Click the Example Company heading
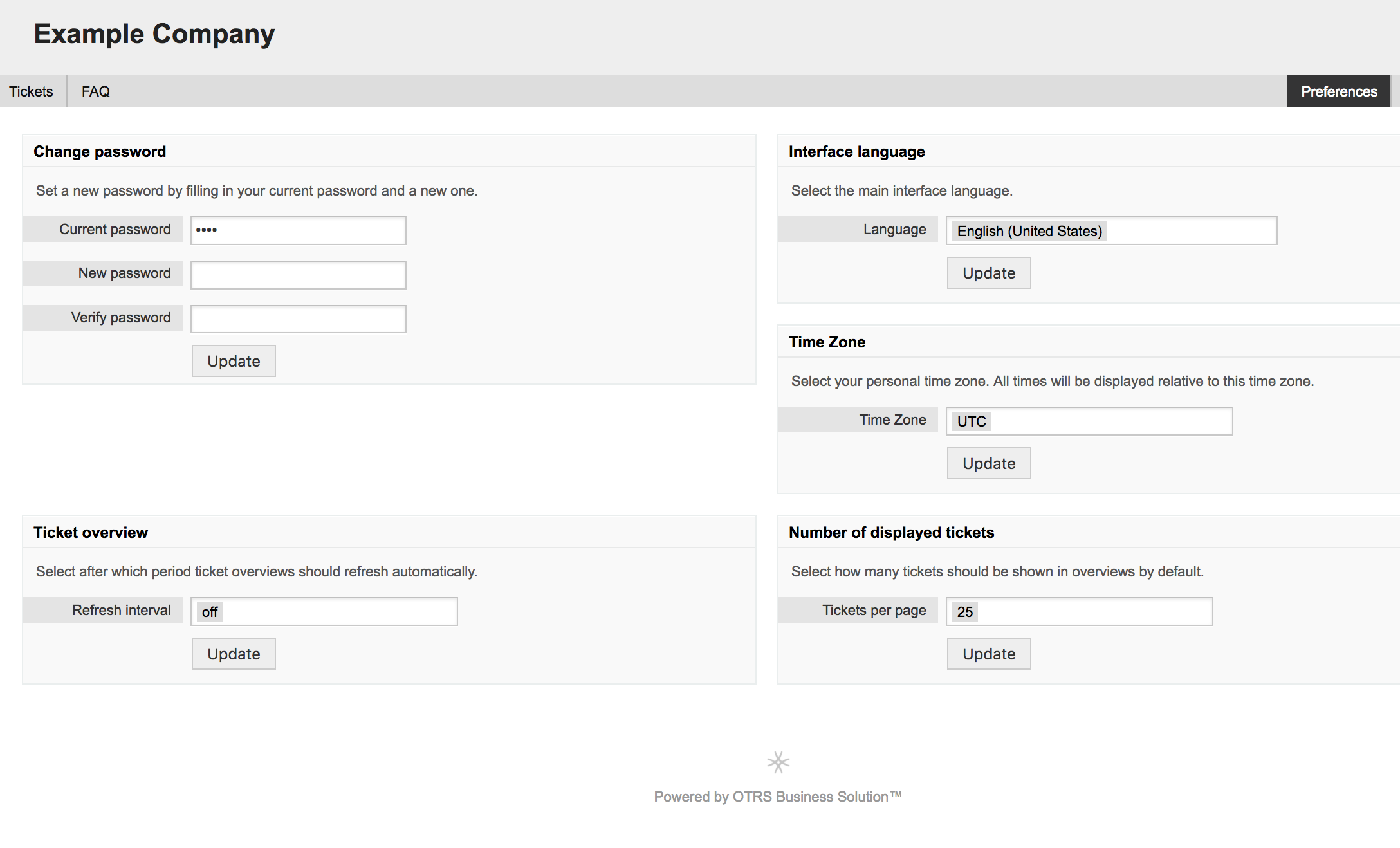Screen dimensions: 1400x848 tap(154, 33)
